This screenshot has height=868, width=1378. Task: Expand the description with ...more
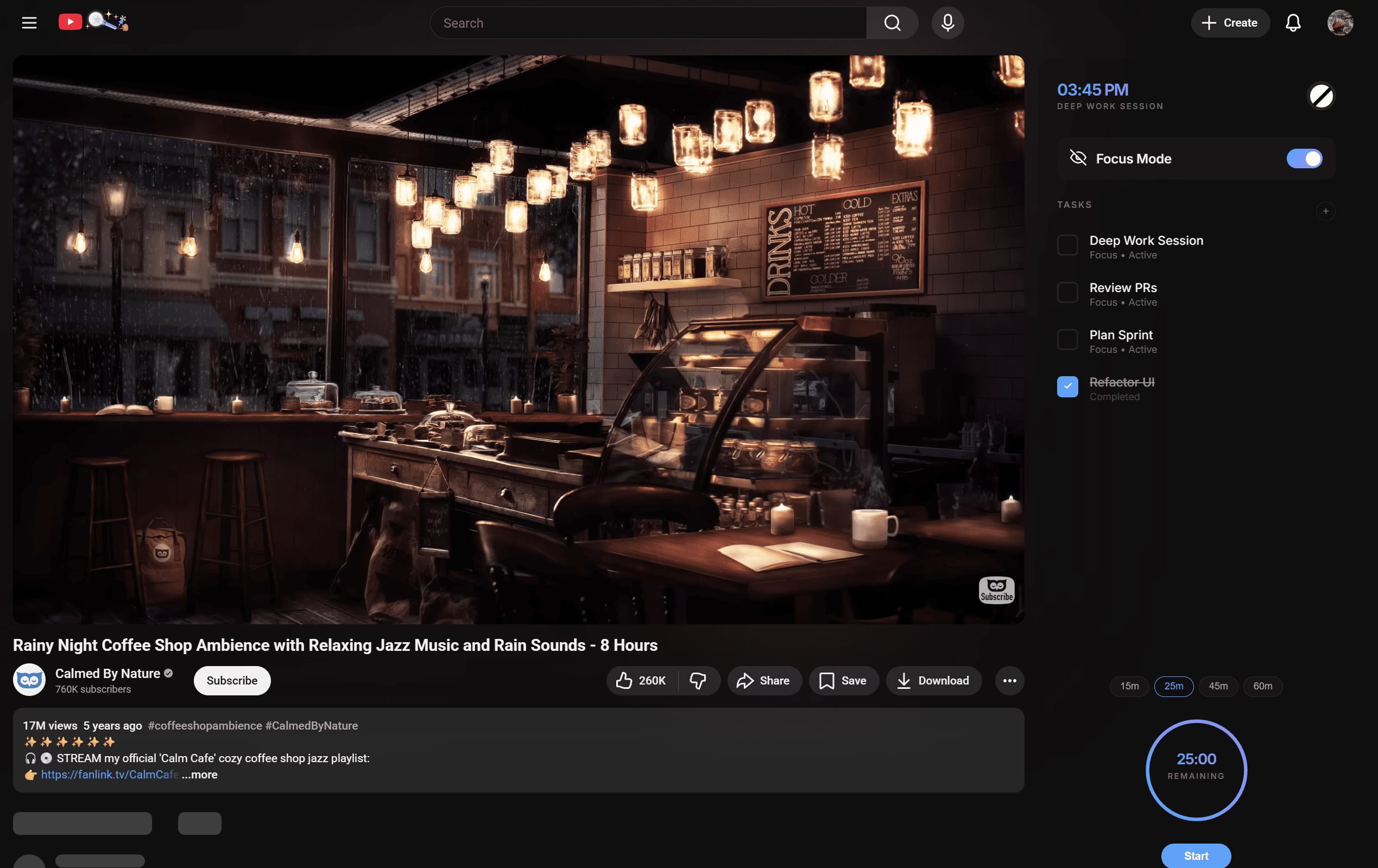coord(199,774)
